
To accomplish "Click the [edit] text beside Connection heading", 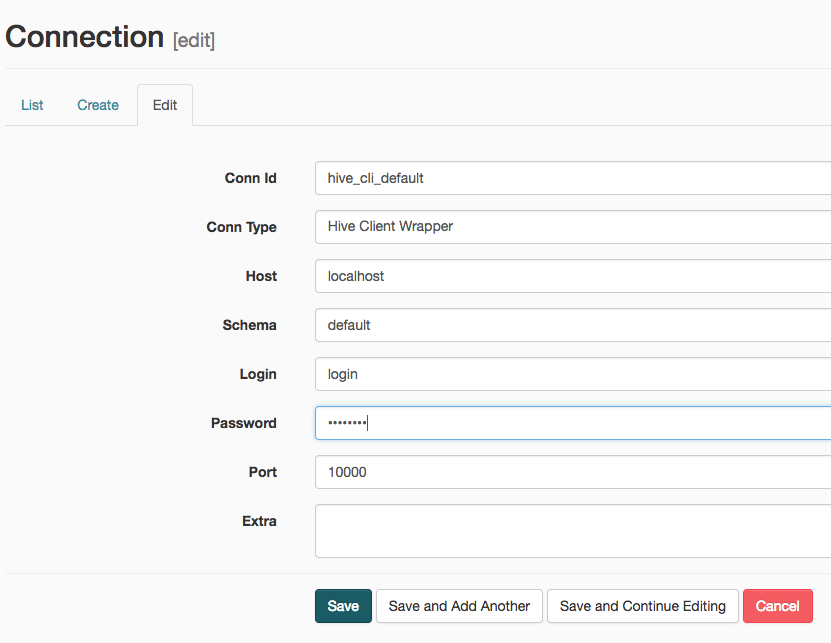I will pos(194,41).
